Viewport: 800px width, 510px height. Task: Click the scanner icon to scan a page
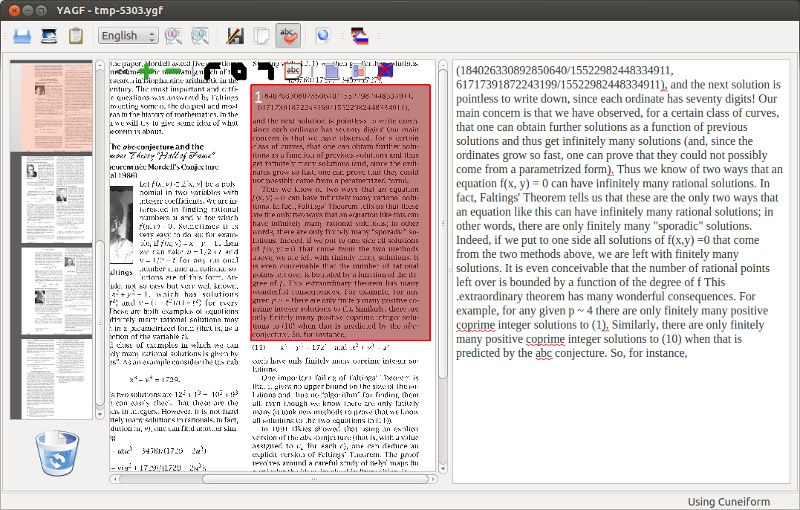click(x=49, y=36)
